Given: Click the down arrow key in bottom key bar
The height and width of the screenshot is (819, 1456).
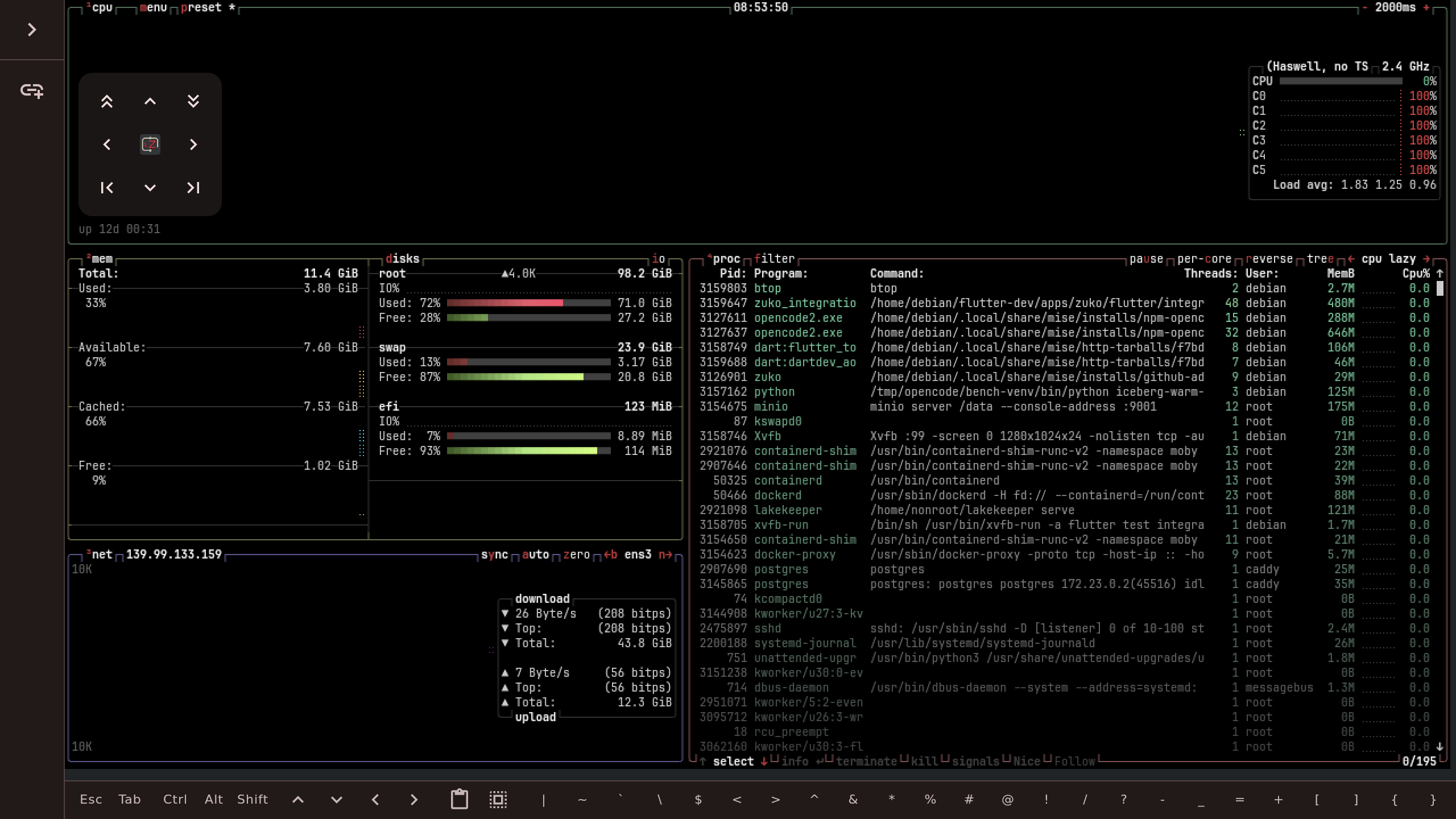Looking at the screenshot, I should (337, 800).
